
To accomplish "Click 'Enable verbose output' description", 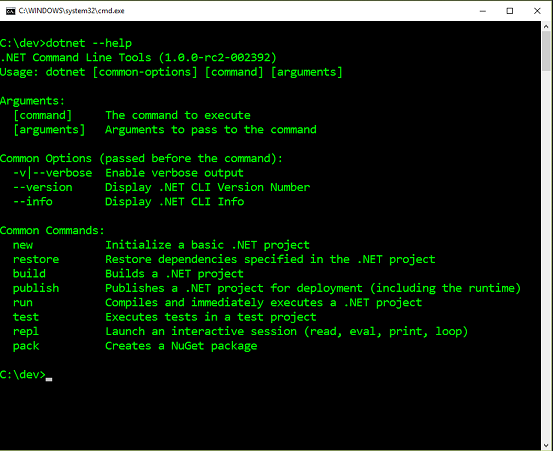I will click(175, 173).
